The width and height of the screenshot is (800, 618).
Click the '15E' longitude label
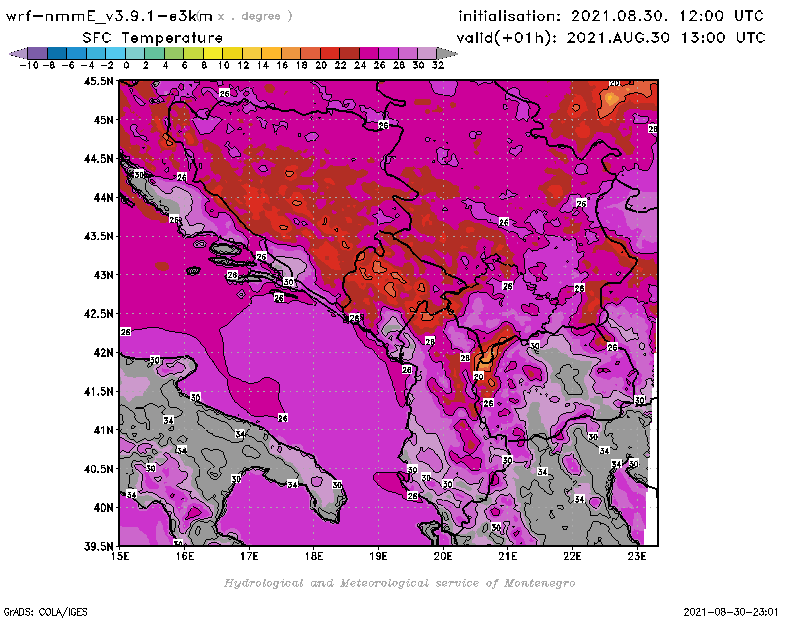click(120, 556)
